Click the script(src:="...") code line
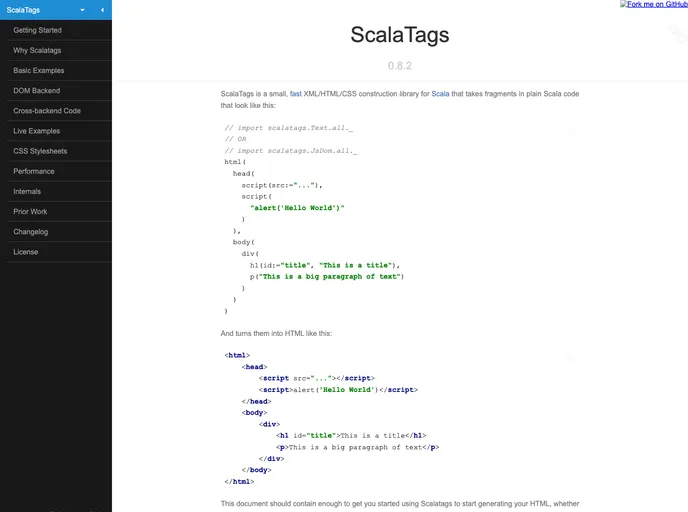The height and width of the screenshot is (512, 688). pos(282,186)
